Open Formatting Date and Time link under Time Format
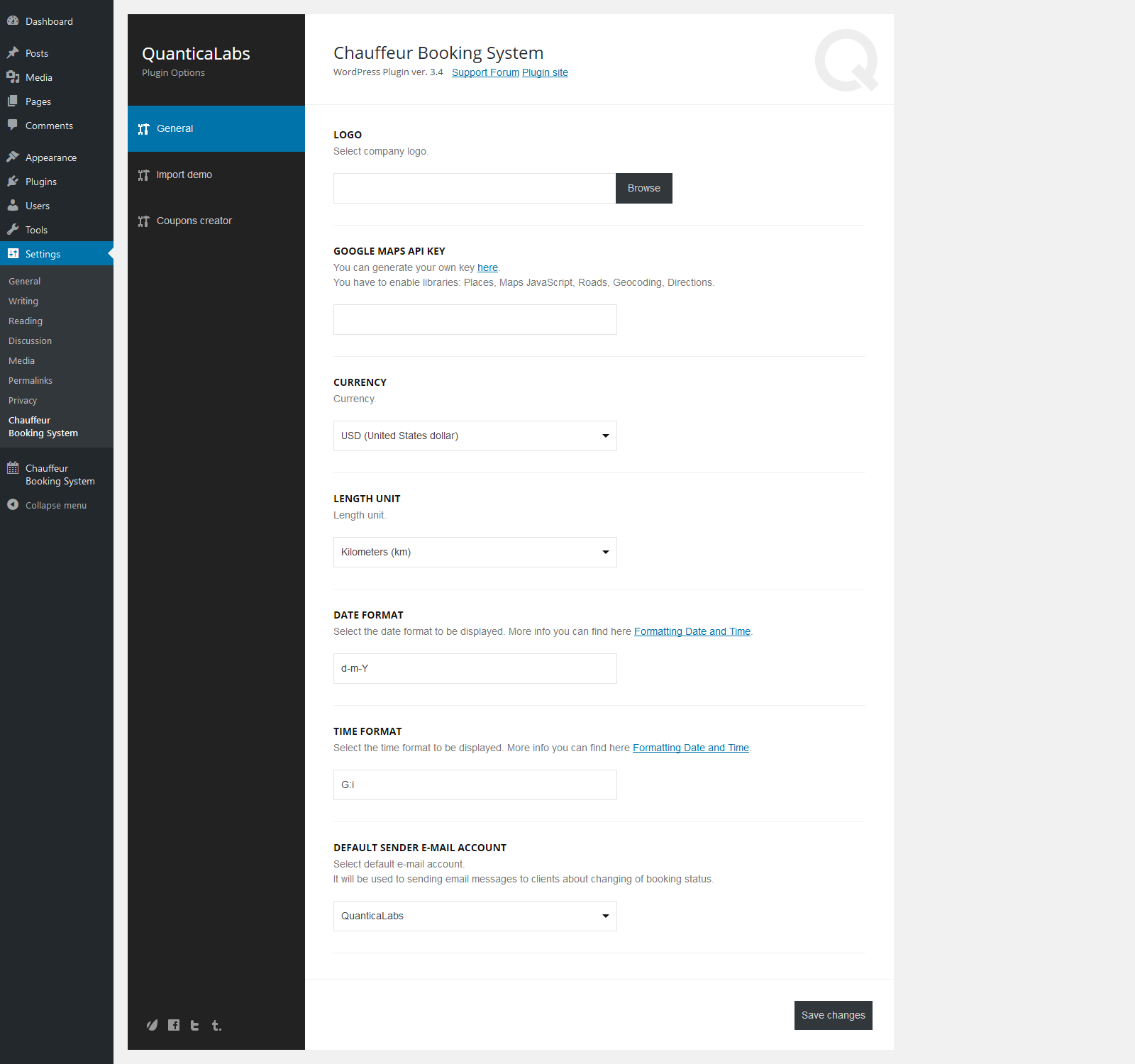Image resolution: width=1135 pixels, height=1064 pixels. pyautogui.click(x=691, y=748)
